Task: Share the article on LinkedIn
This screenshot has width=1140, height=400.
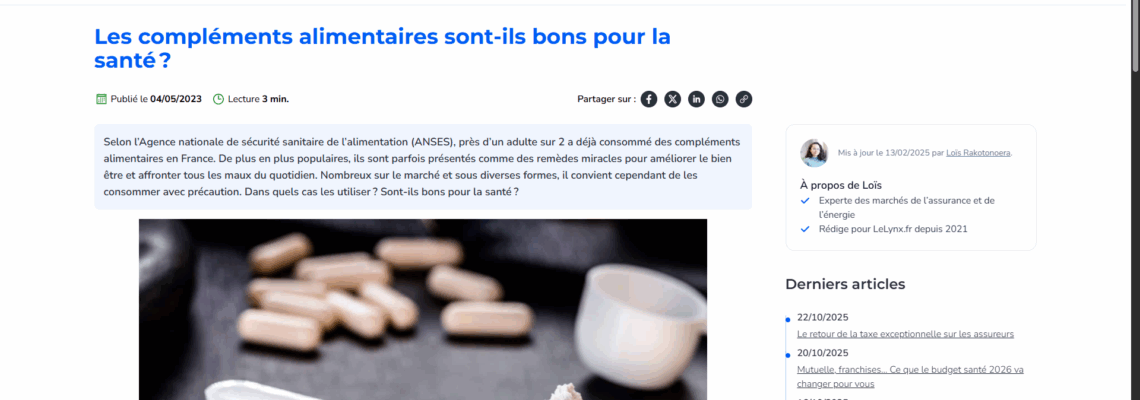Action: point(697,99)
